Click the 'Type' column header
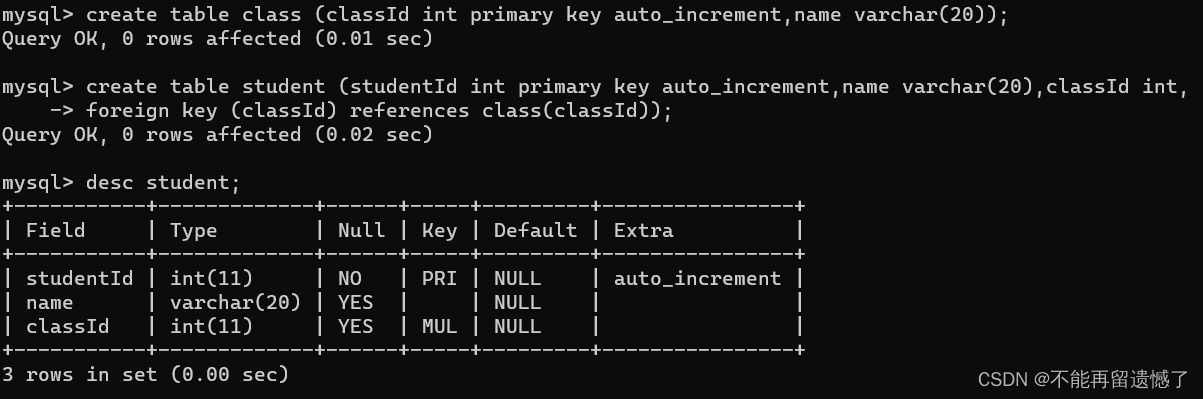Image resolution: width=1203 pixels, height=399 pixels. click(x=194, y=230)
